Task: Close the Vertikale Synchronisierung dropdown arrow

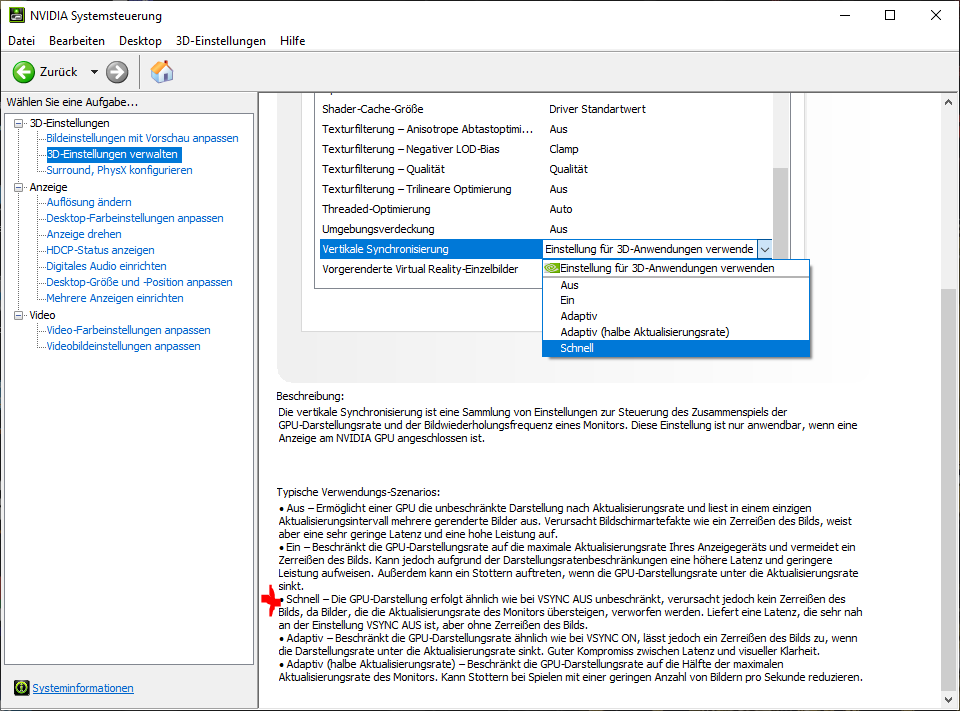Action: 764,249
